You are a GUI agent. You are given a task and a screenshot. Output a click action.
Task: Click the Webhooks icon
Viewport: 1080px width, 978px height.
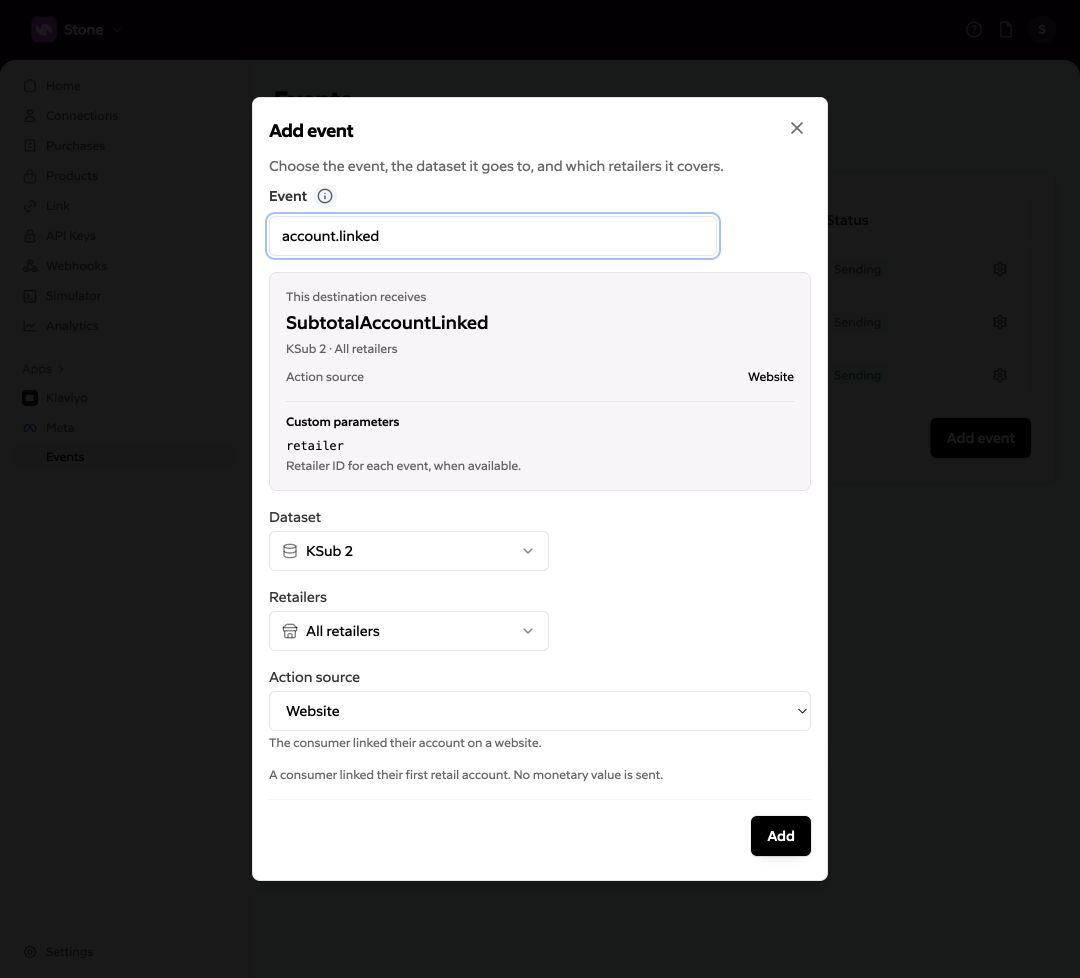click(30, 266)
